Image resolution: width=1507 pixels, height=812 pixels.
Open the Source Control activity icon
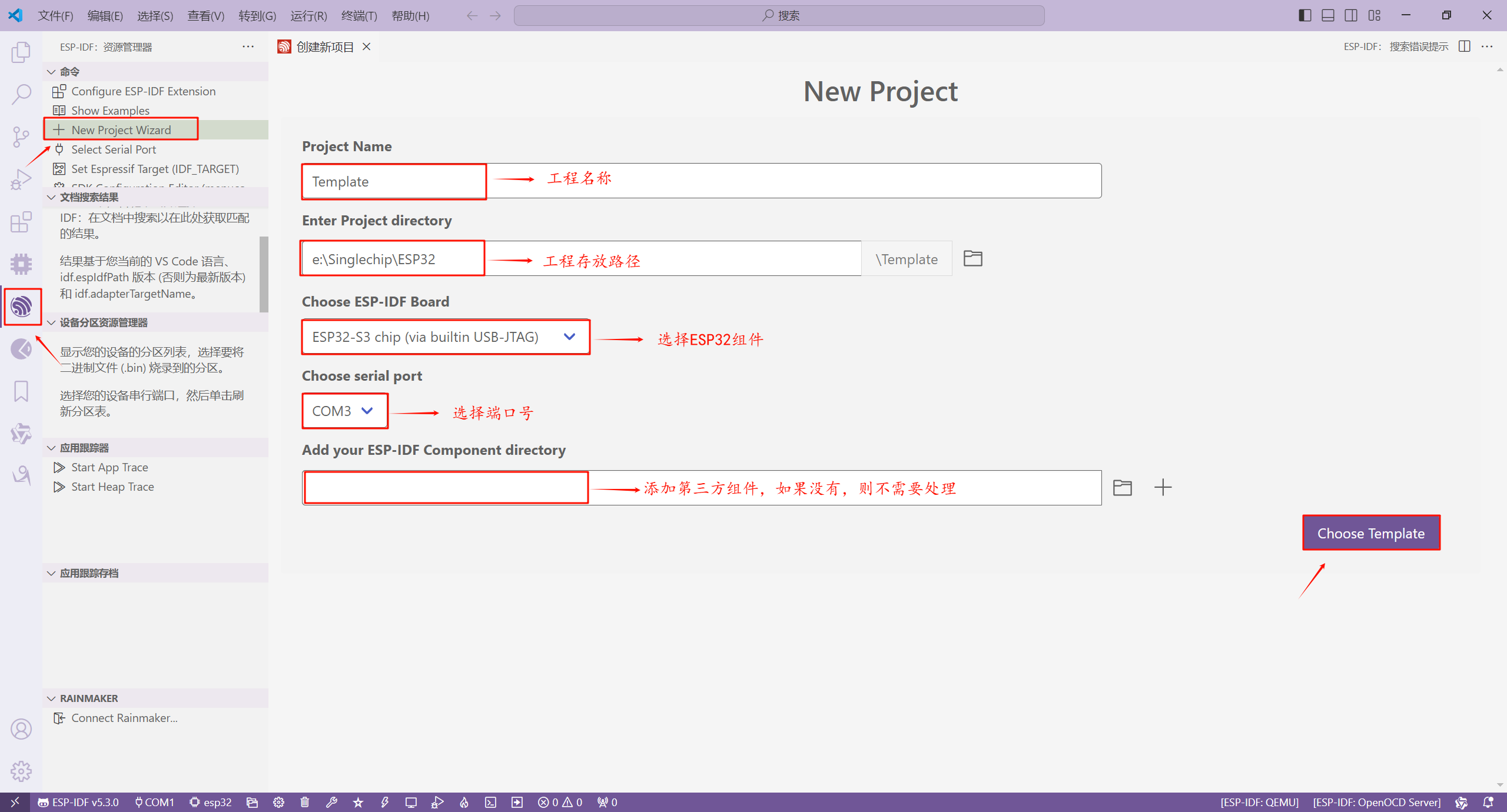tap(21, 137)
